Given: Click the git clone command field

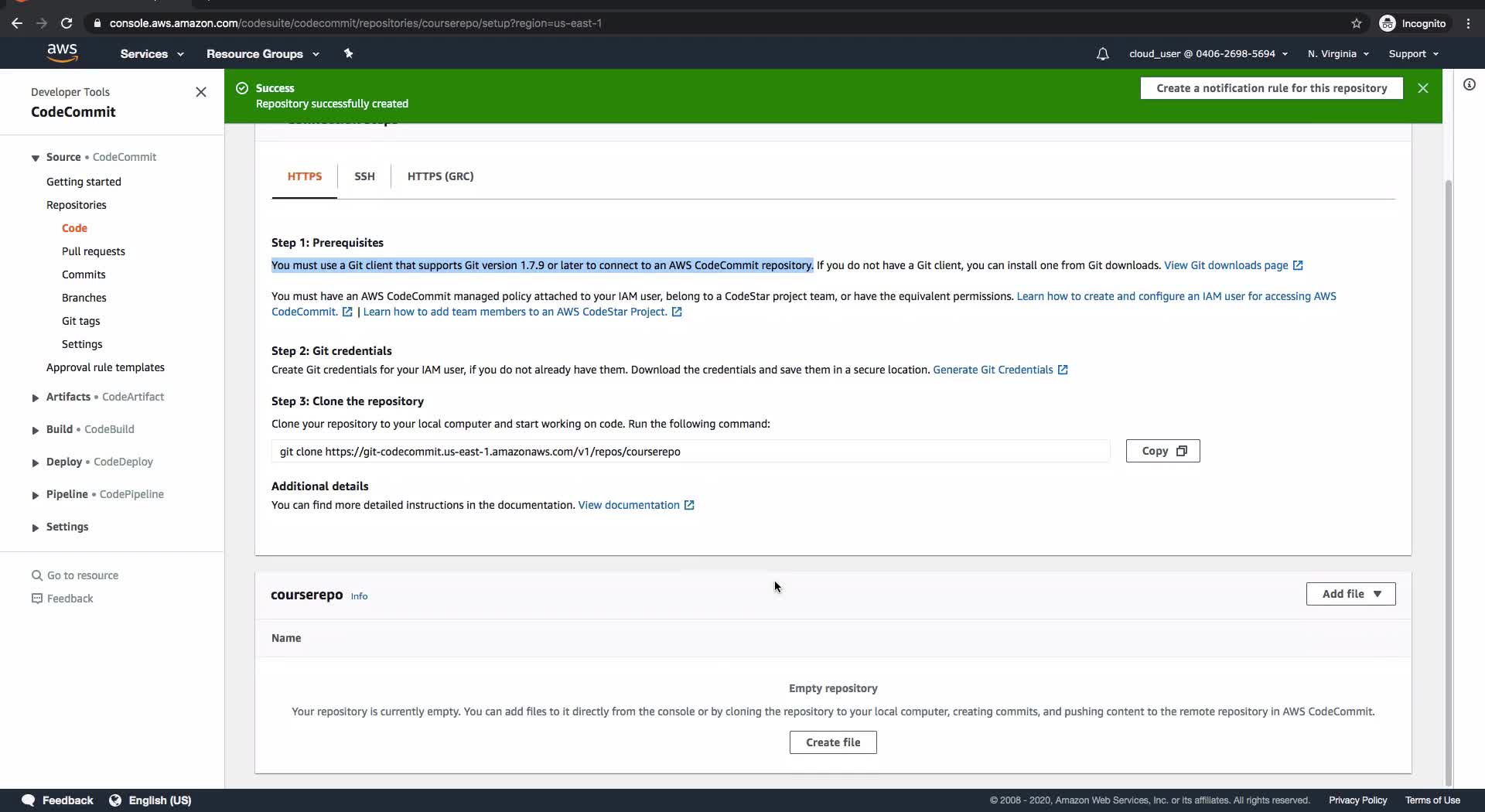Looking at the screenshot, I should (x=691, y=452).
